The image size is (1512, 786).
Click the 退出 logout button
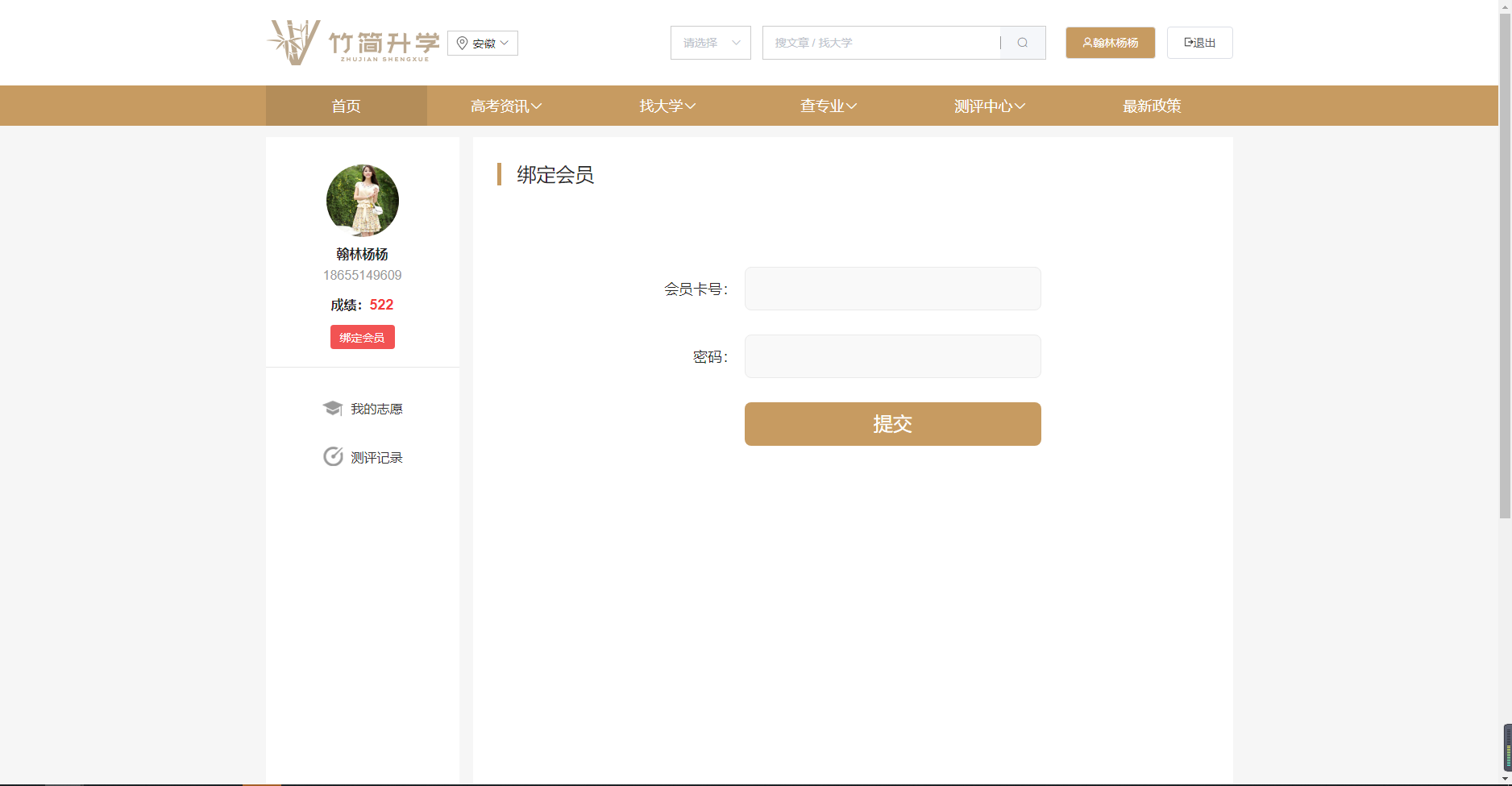click(1199, 43)
